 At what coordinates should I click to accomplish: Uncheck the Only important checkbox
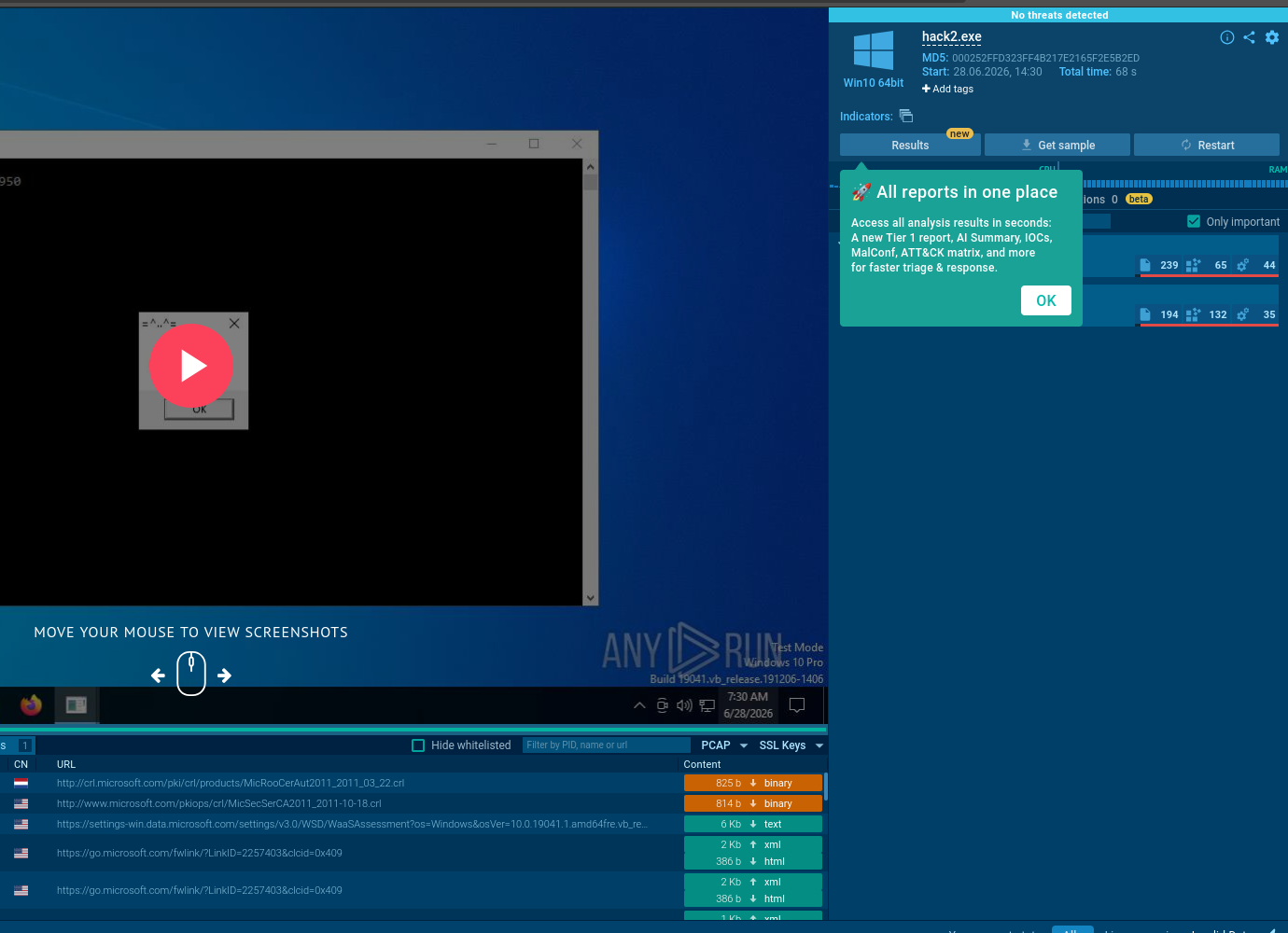click(1194, 221)
